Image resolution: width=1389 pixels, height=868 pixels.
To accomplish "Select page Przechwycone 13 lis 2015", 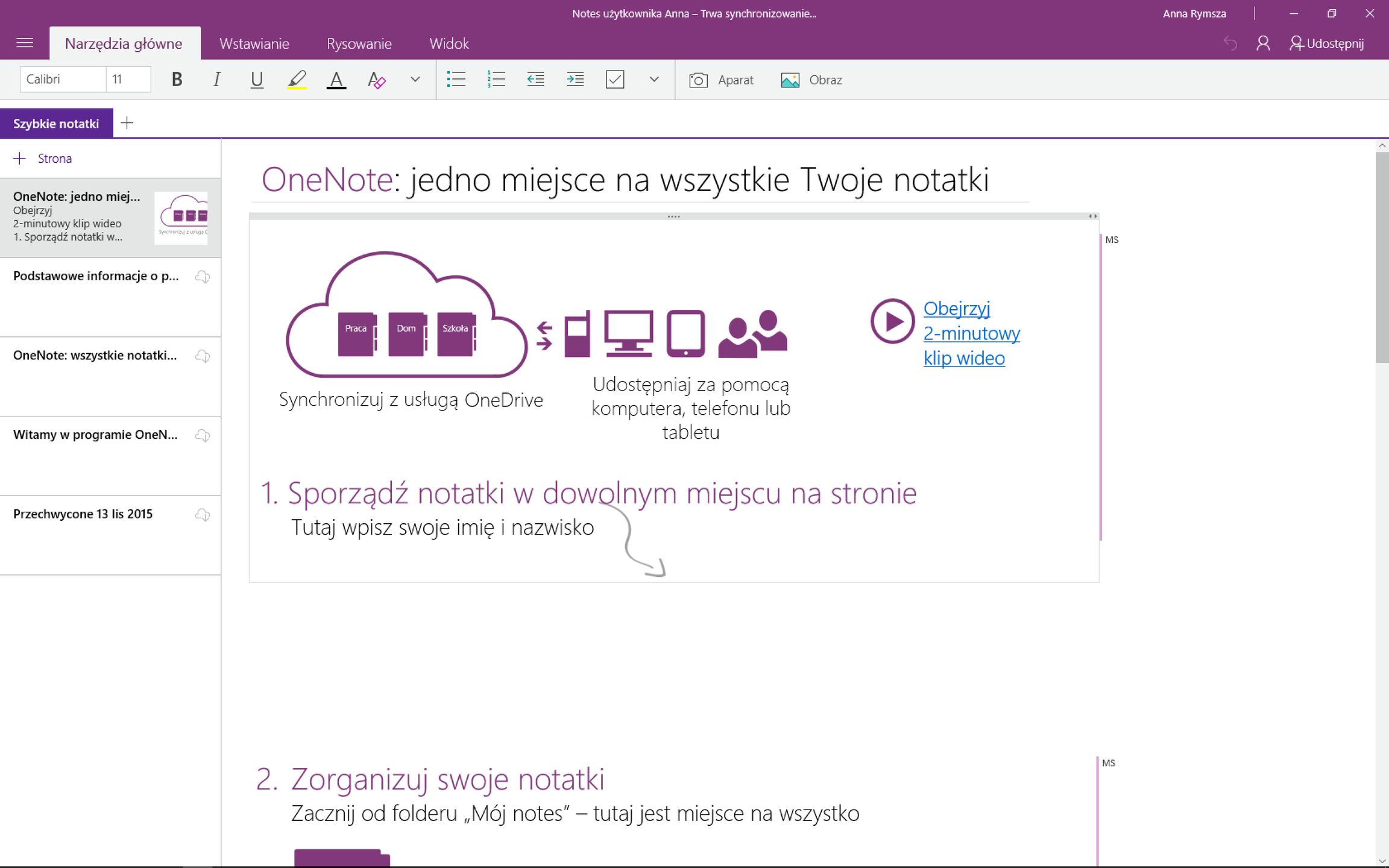I will pyautogui.click(x=83, y=514).
